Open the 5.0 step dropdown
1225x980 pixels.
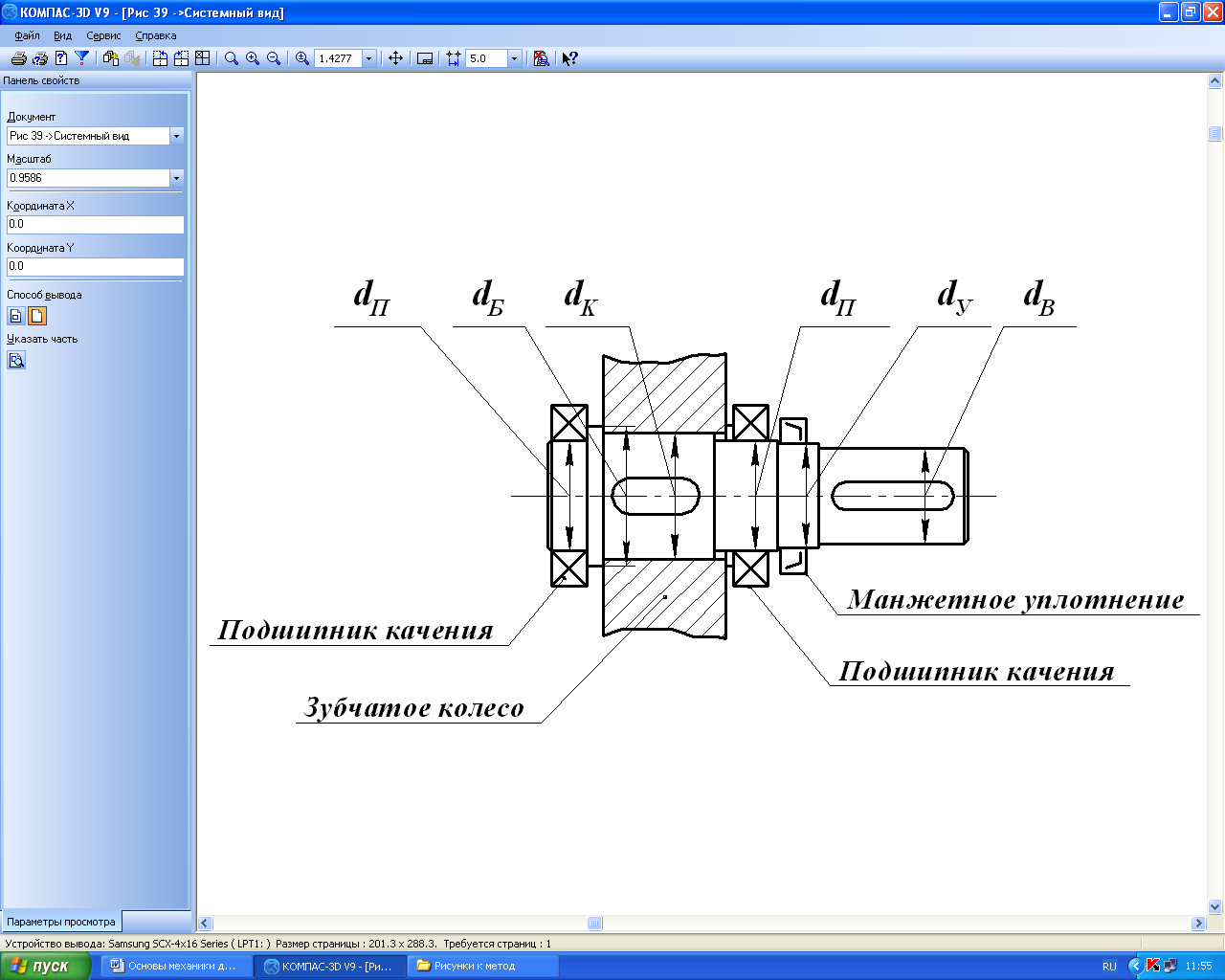[514, 58]
